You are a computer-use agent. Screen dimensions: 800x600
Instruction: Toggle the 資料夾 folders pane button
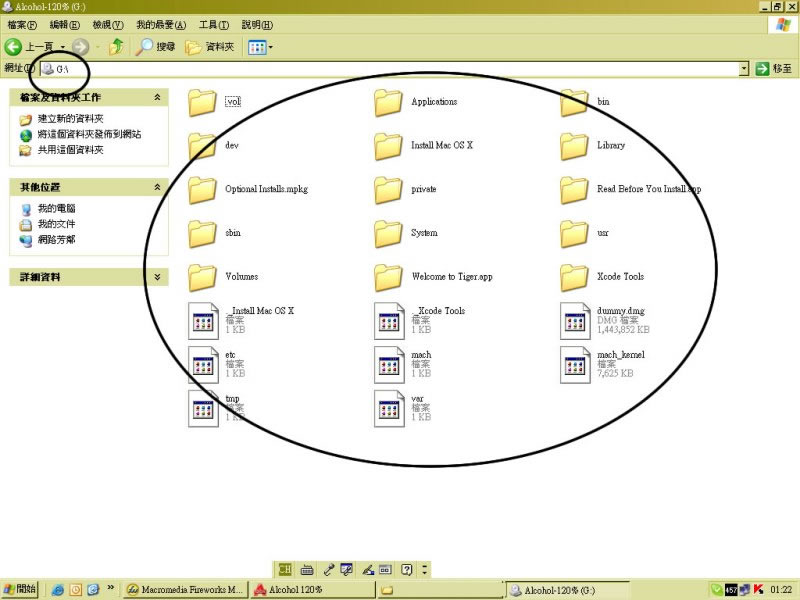(210, 47)
